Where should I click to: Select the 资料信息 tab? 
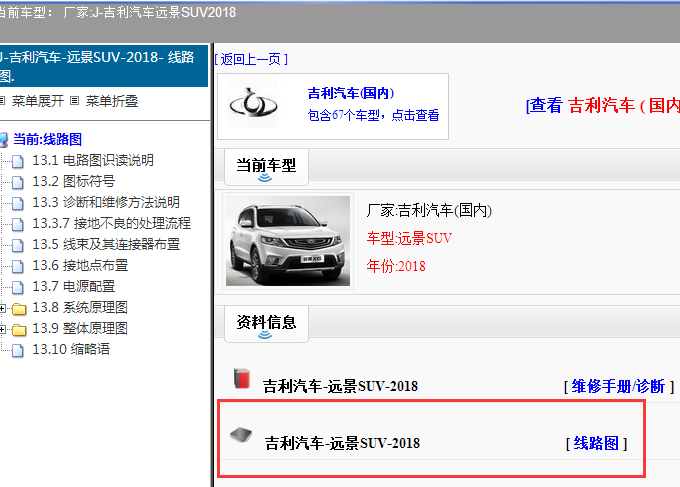coord(266,324)
